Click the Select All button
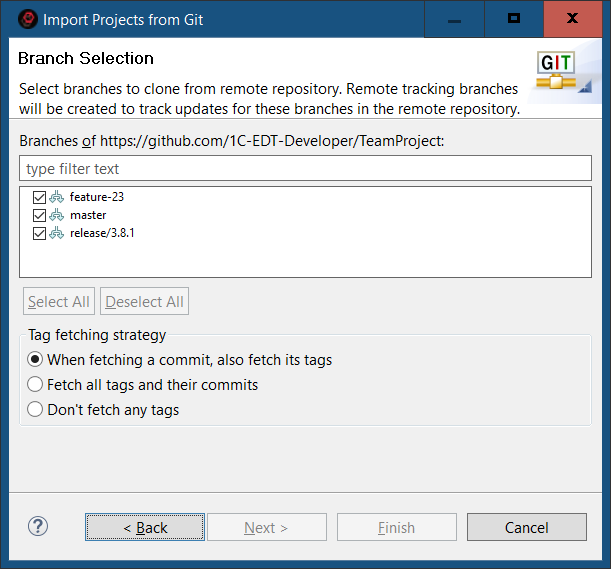611x569 pixels. point(59,302)
